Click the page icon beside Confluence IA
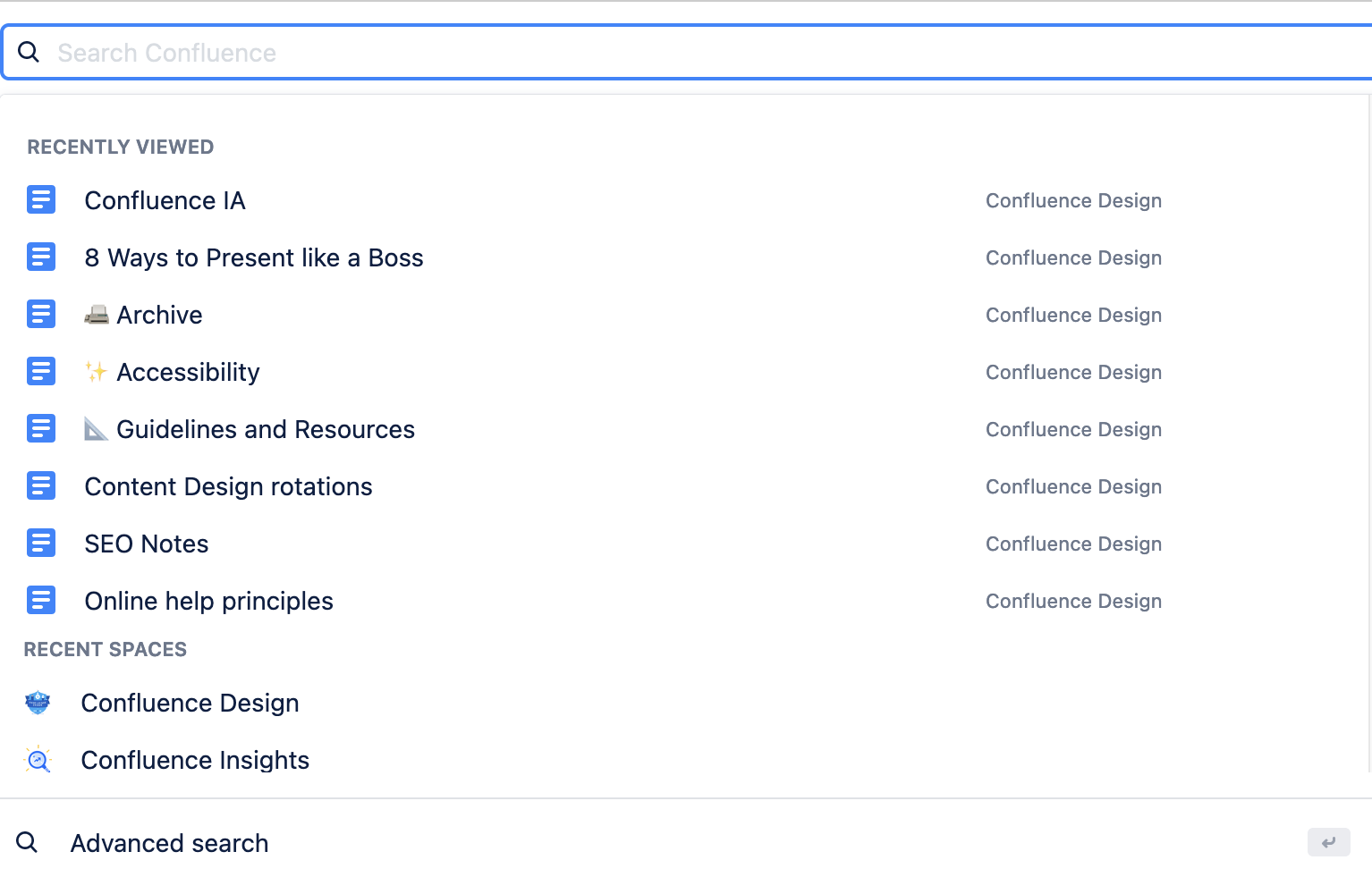This screenshot has width=1372, height=877. click(x=41, y=199)
